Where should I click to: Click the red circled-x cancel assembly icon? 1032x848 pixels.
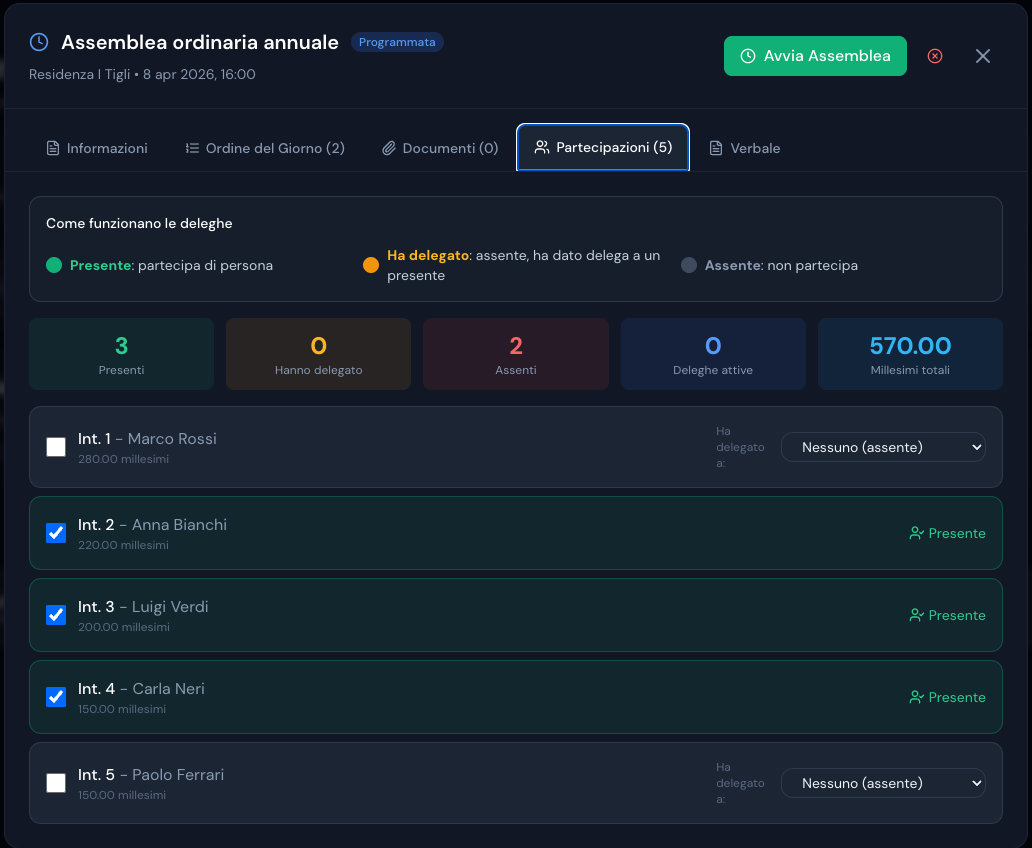pos(935,56)
